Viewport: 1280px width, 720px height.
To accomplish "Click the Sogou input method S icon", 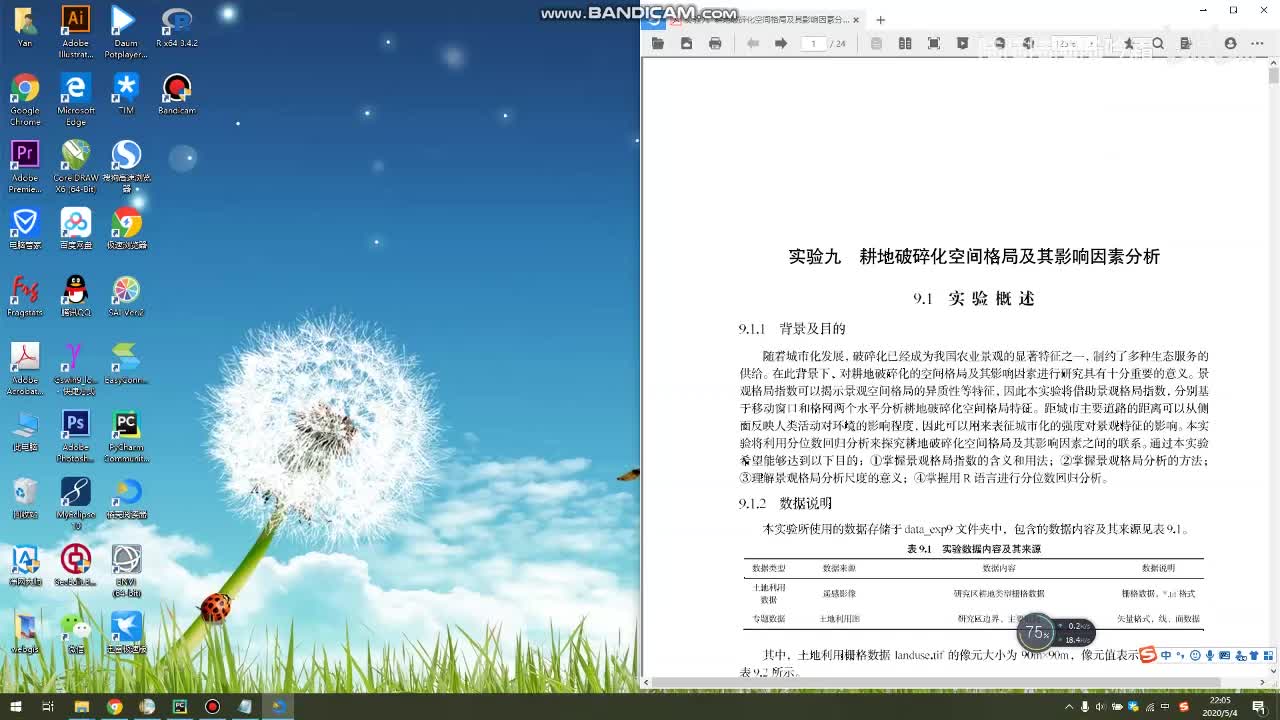I will click(1148, 655).
